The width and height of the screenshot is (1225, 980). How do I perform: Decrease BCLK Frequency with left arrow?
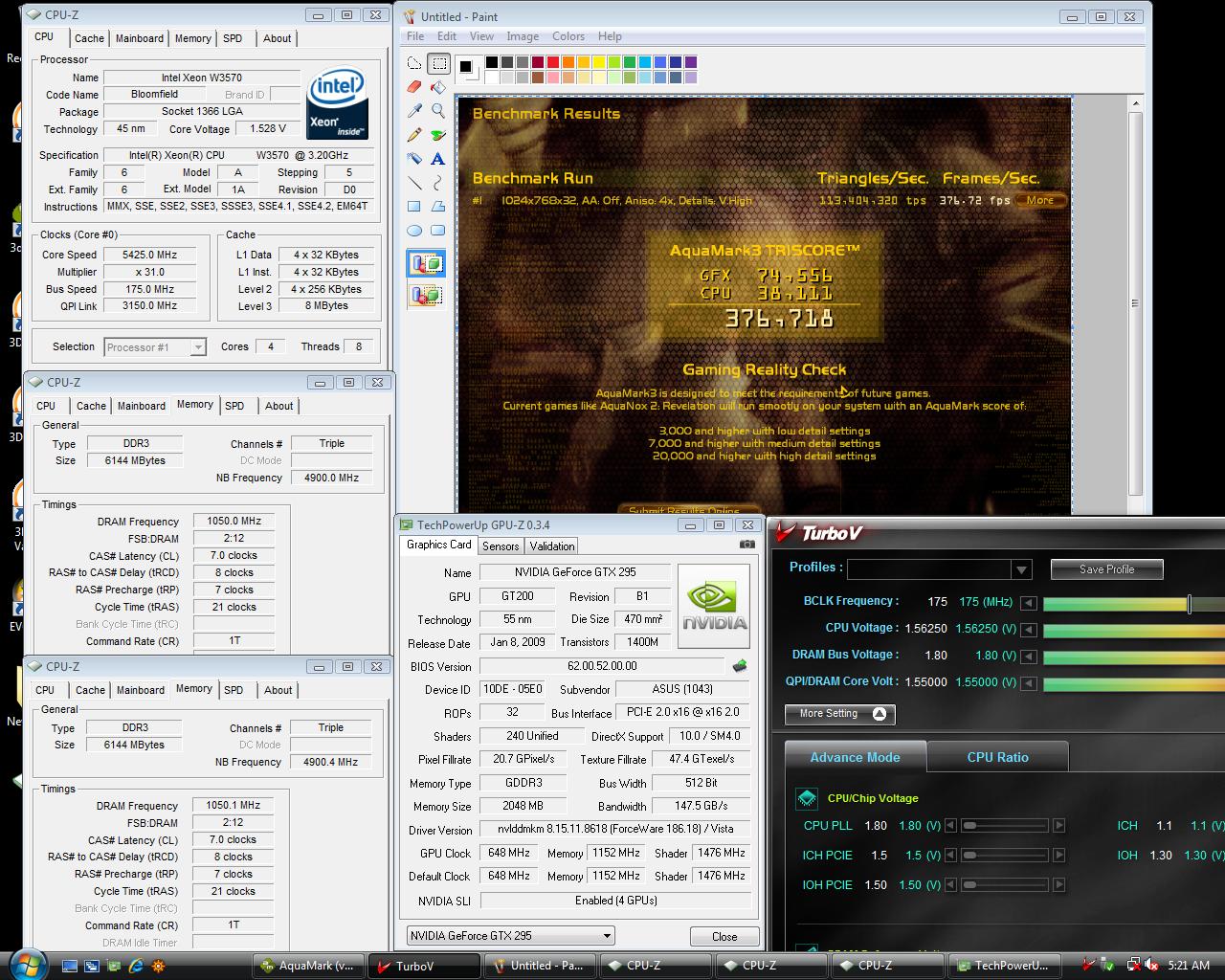tap(1028, 603)
